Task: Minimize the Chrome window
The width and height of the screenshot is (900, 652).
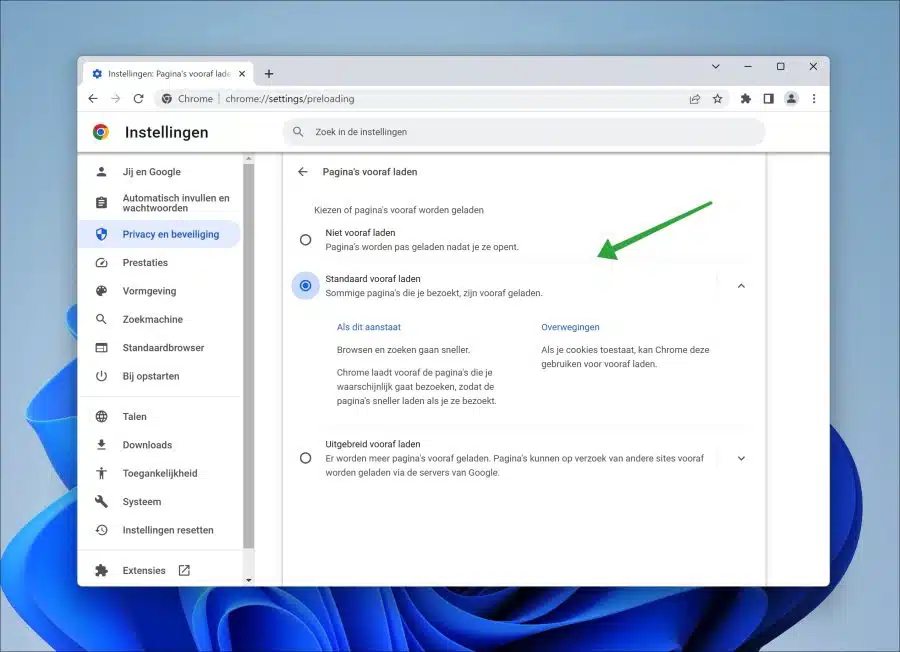Action: [x=748, y=67]
